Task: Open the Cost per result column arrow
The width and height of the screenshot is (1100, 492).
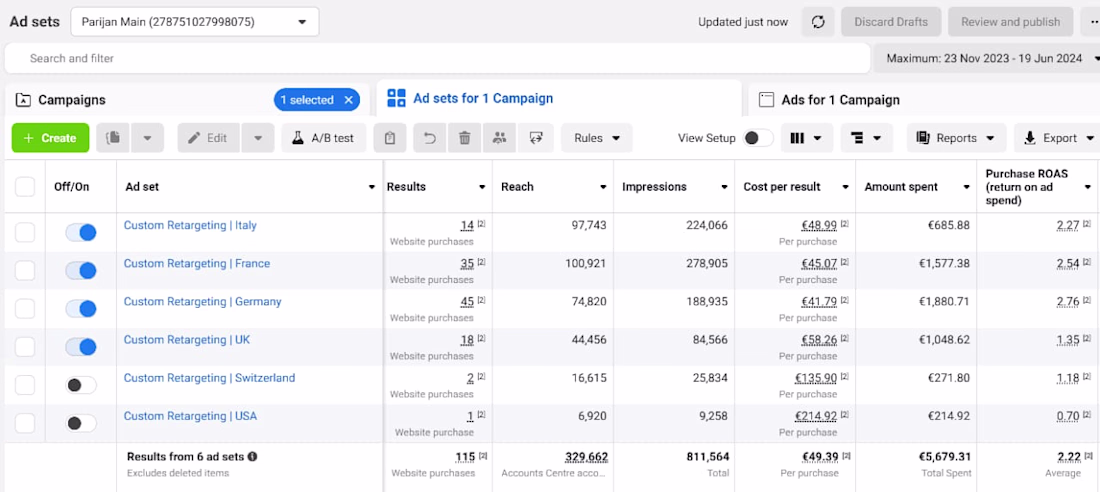Action: click(845, 187)
